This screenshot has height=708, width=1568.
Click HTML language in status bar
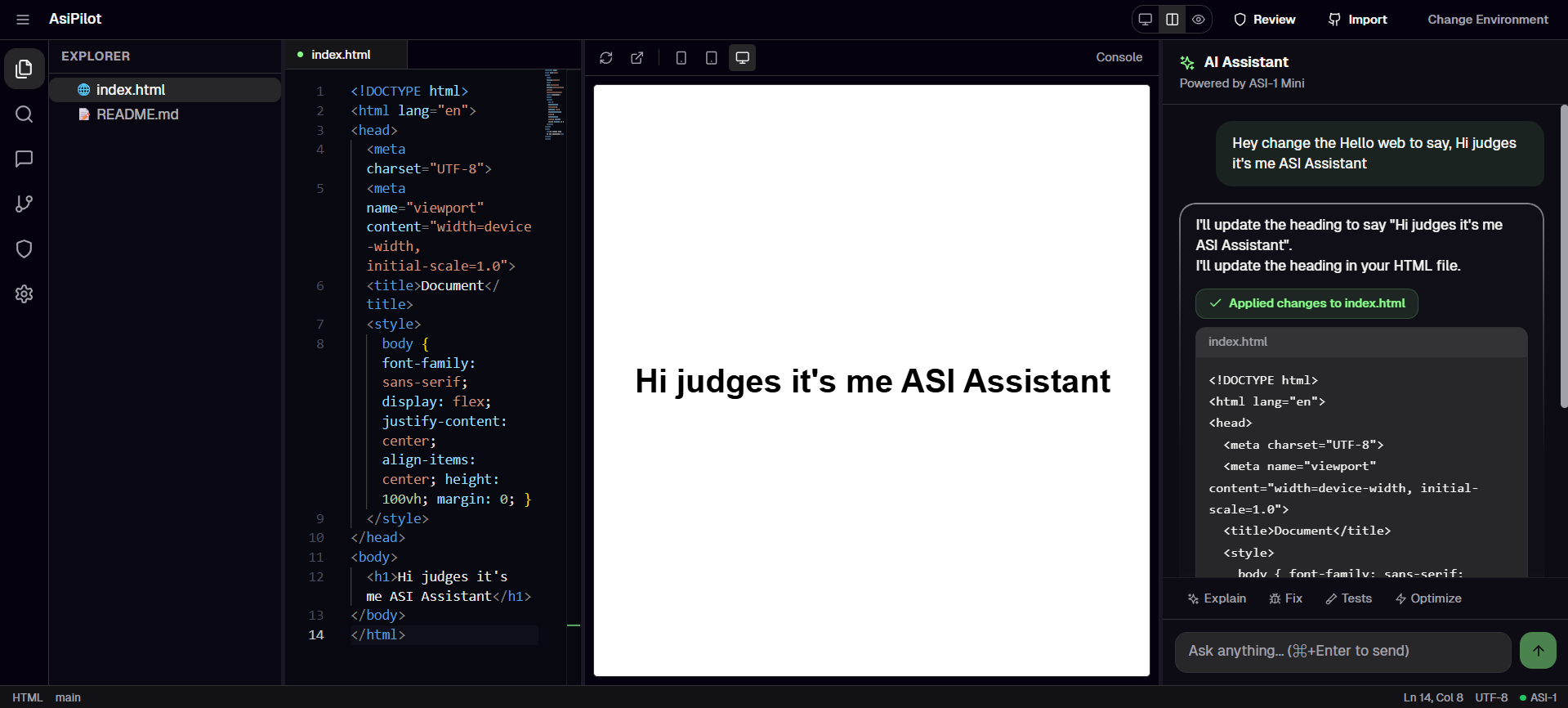tap(28, 697)
